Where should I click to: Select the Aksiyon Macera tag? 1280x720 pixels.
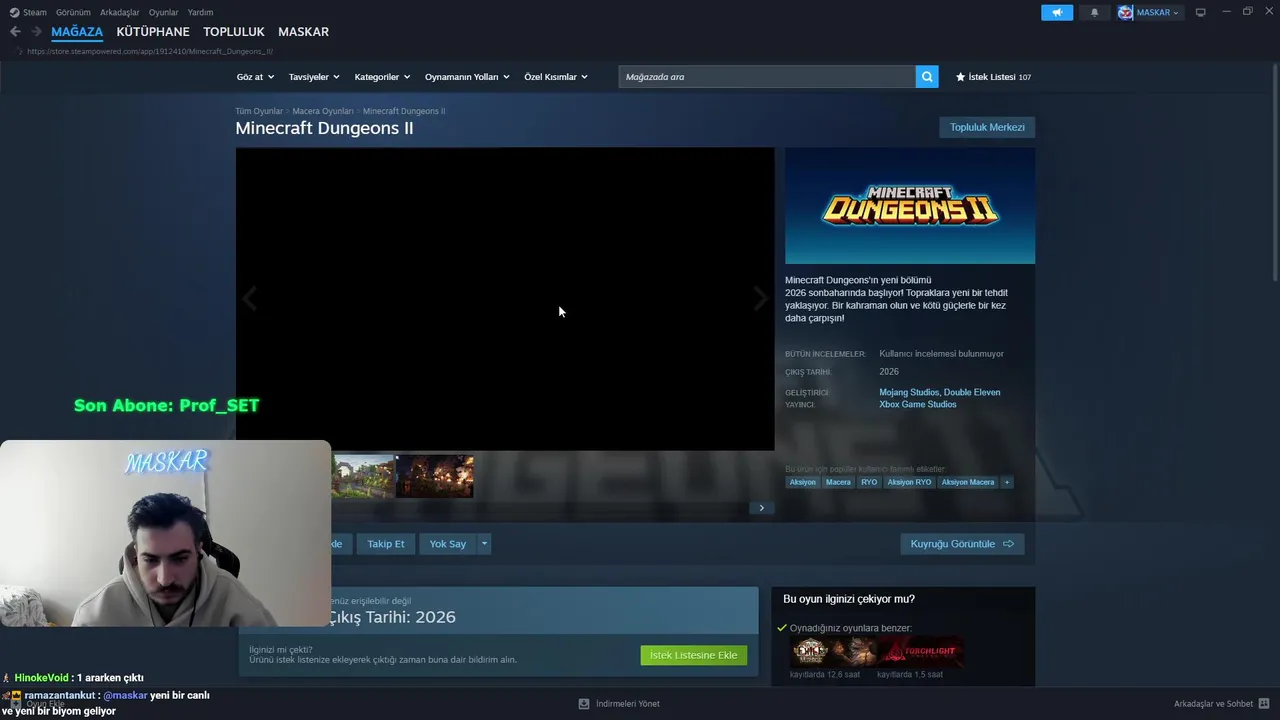(968, 482)
